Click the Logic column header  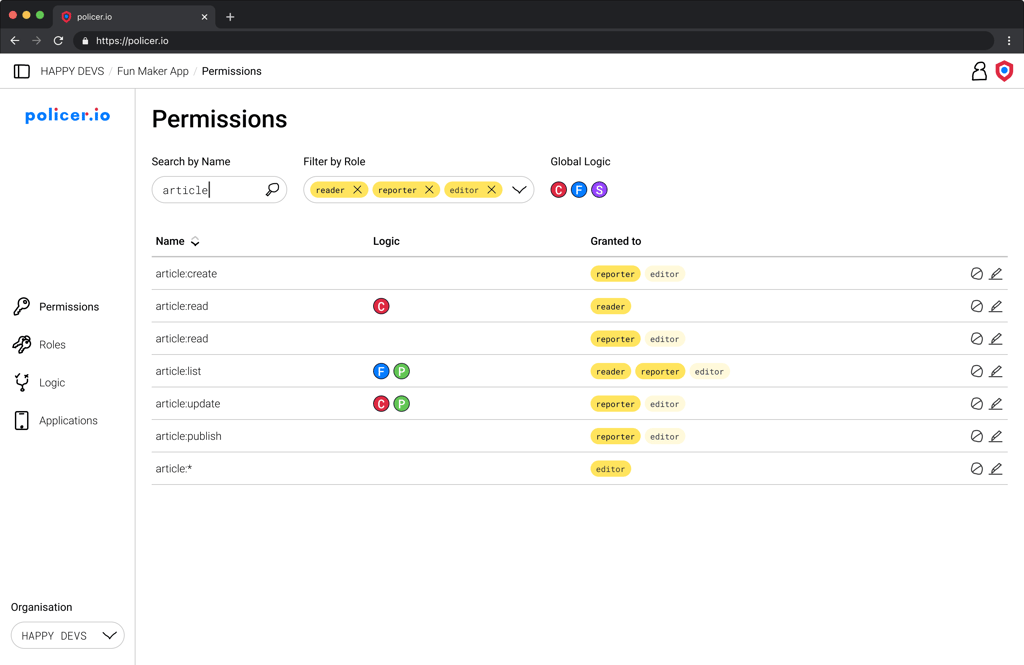click(386, 241)
